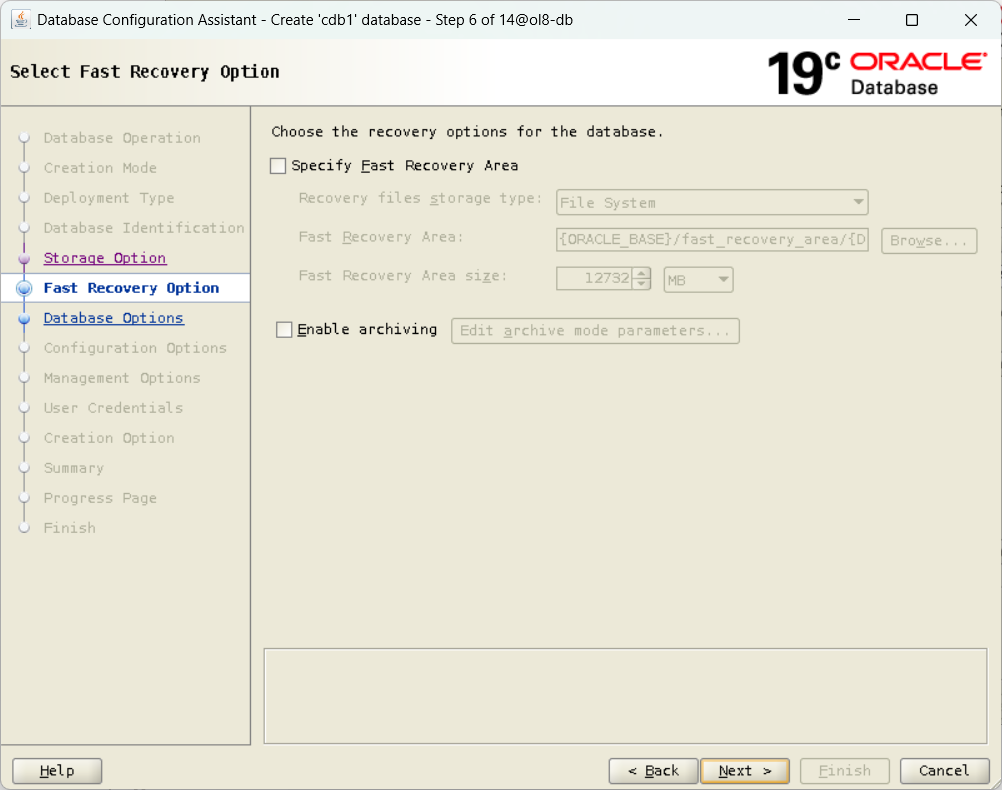Click Edit archive mode parameters button

point(595,330)
